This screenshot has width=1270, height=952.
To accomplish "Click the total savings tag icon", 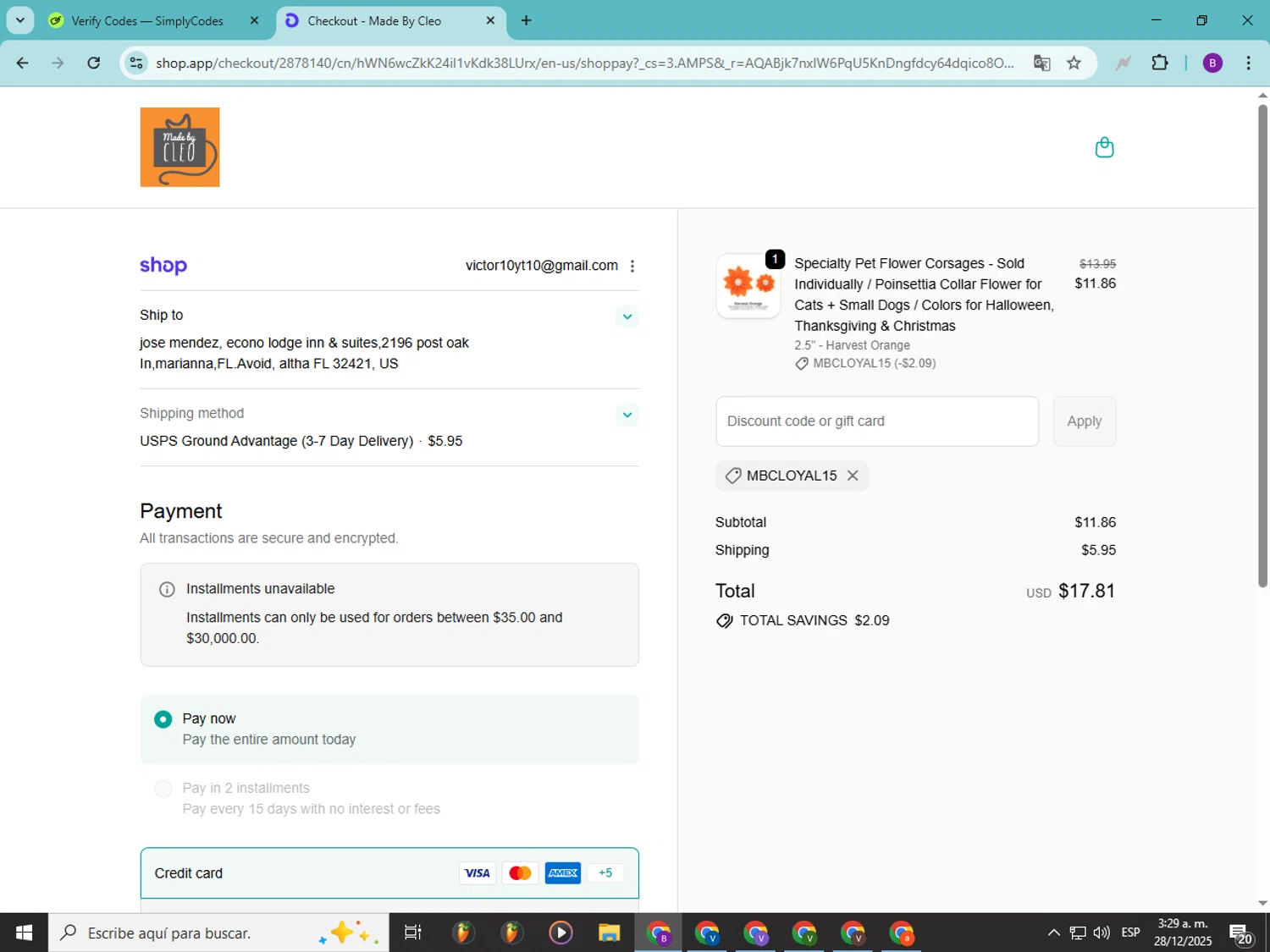I will click(x=724, y=621).
